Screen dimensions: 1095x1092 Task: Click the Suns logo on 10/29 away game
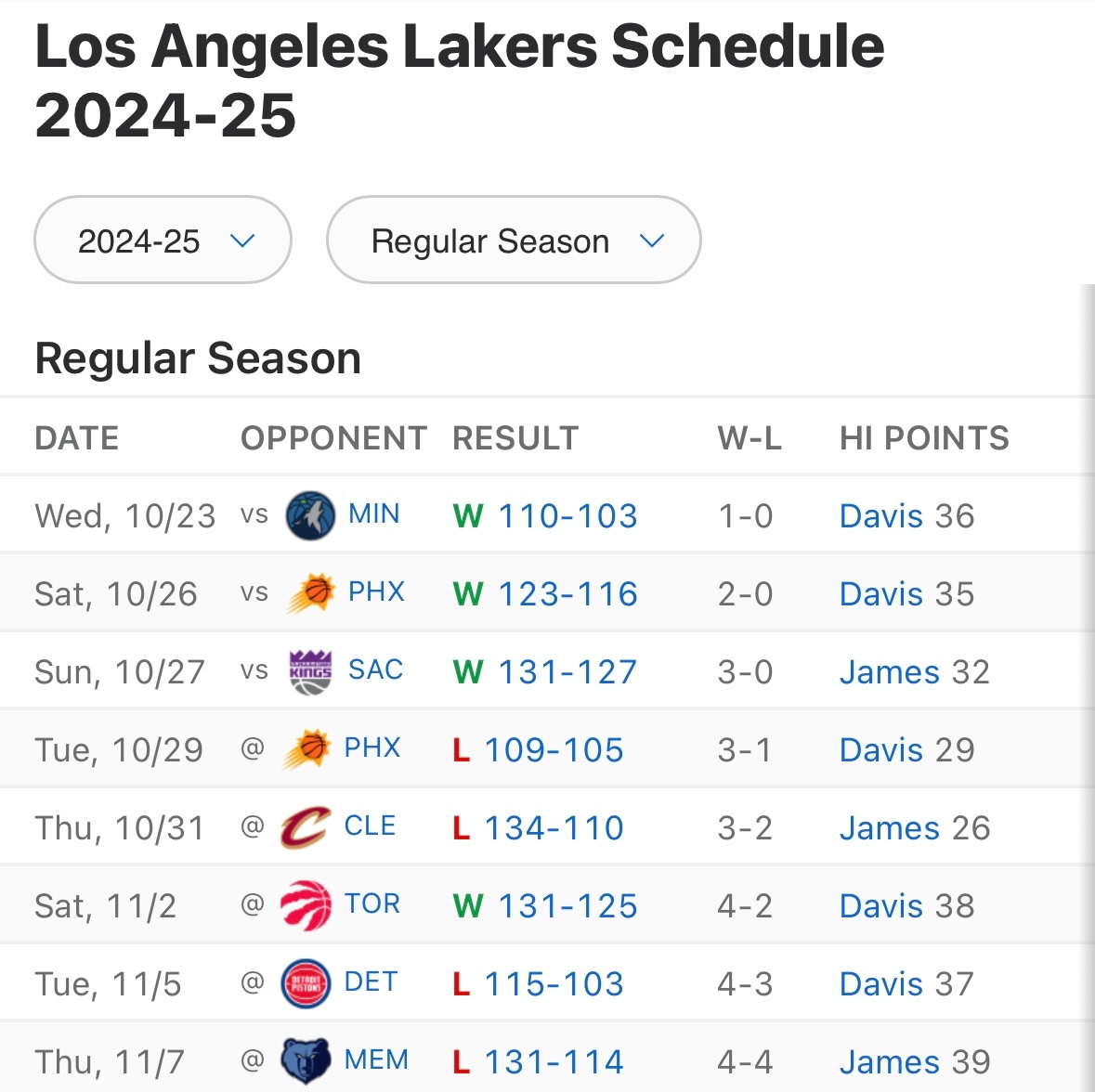(x=306, y=749)
